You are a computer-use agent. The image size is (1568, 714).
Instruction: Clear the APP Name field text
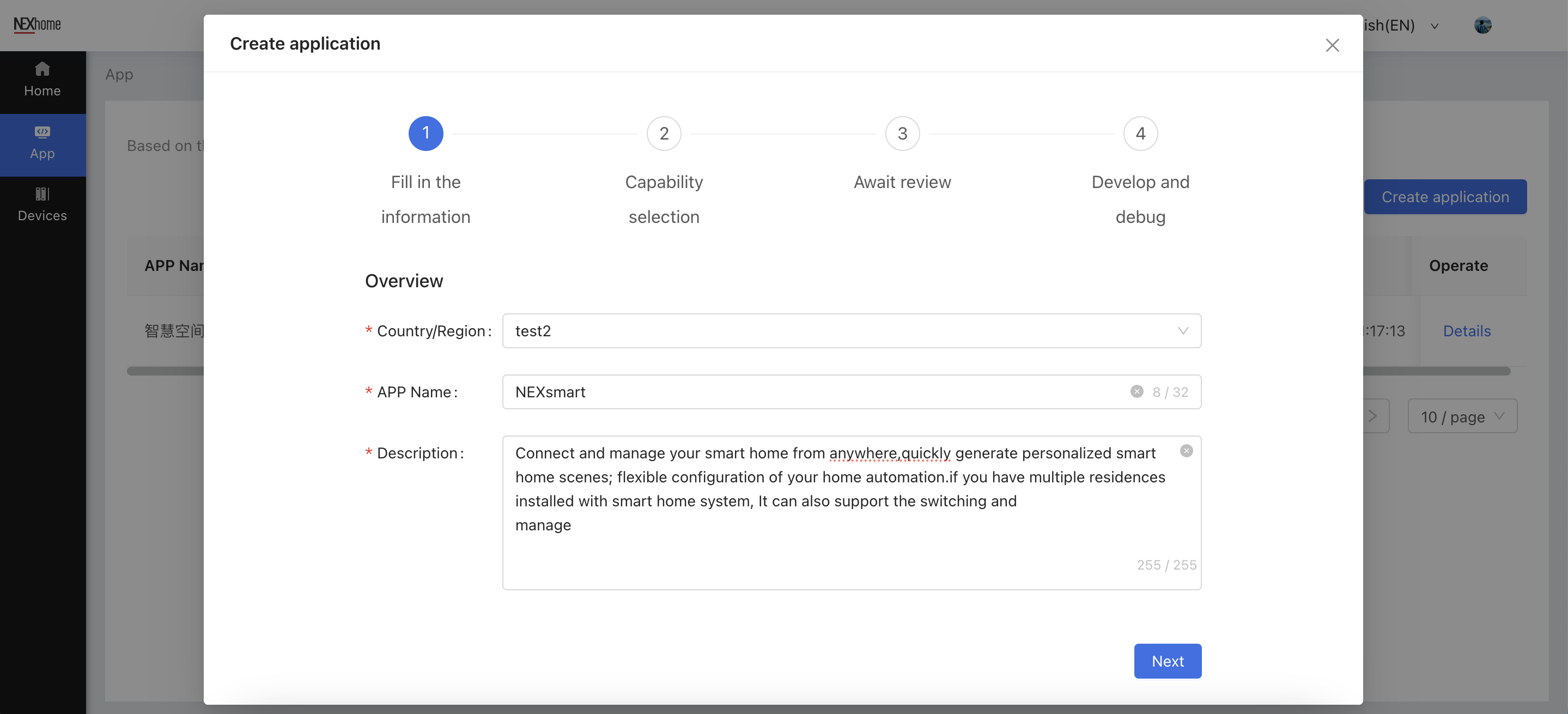tap(1136, 391)
